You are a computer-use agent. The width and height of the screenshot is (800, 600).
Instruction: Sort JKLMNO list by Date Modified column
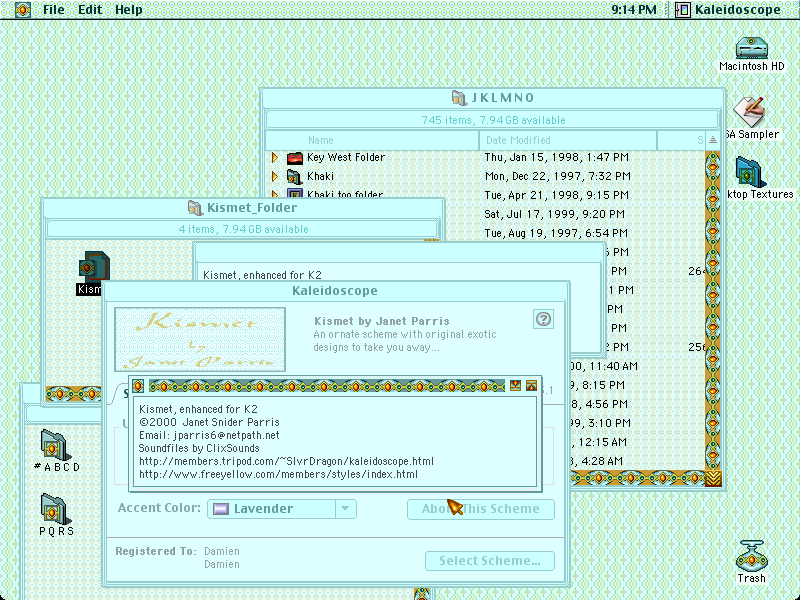click(x=568, y=140)
